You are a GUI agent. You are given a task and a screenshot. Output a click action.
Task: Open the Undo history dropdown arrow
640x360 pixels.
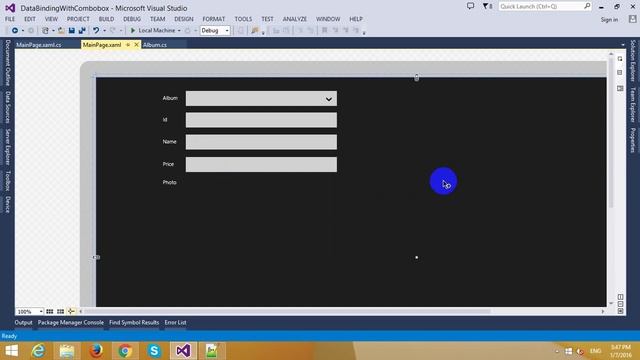104,31
